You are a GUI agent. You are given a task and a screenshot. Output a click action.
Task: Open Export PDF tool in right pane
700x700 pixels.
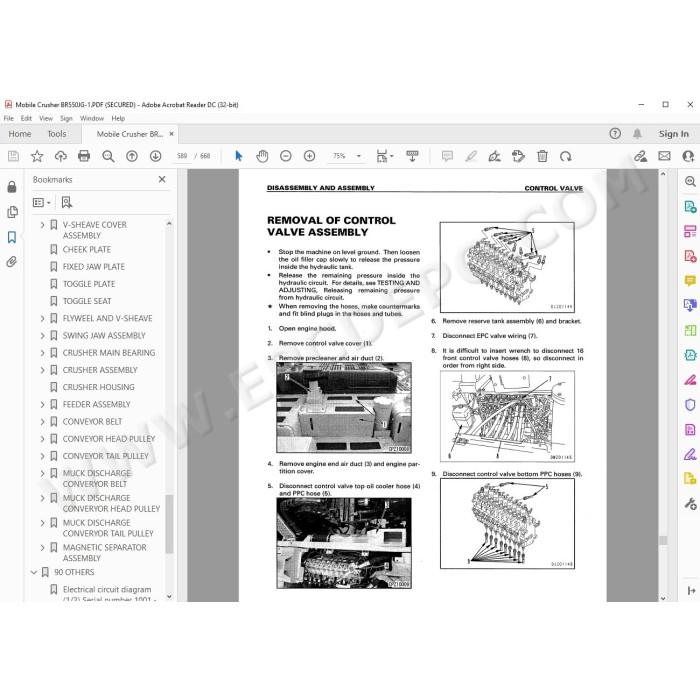coord(690,207)
